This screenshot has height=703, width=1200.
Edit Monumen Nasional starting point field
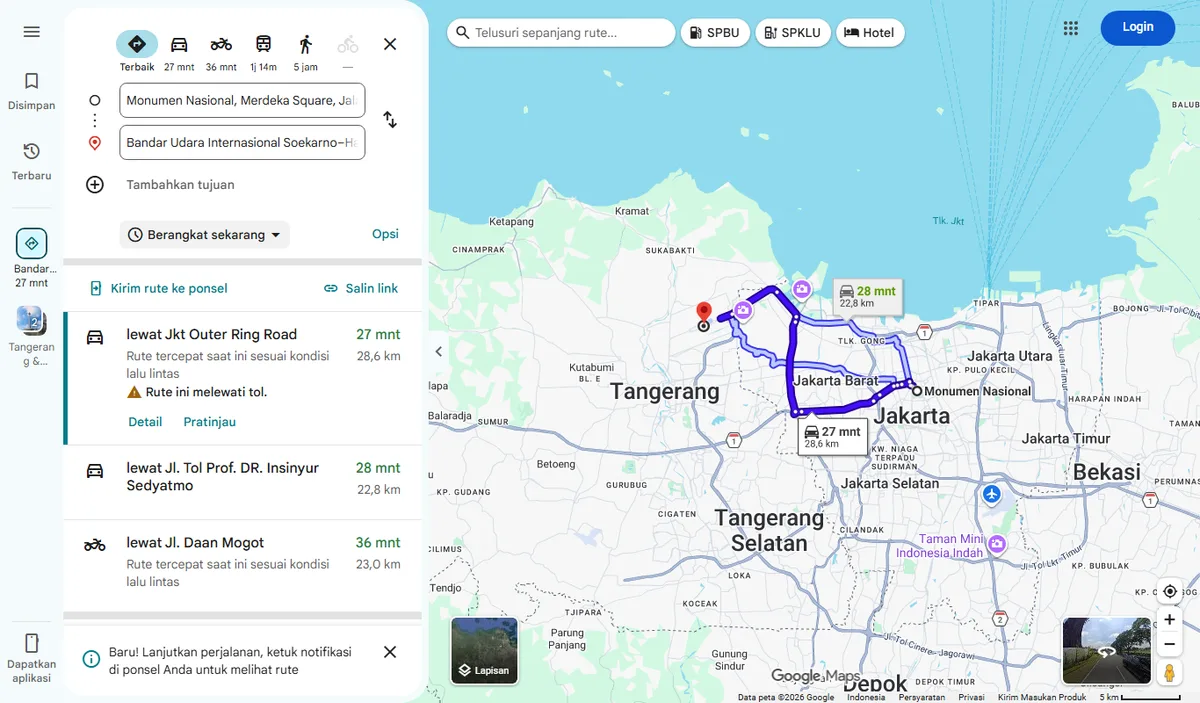(242, 100)
